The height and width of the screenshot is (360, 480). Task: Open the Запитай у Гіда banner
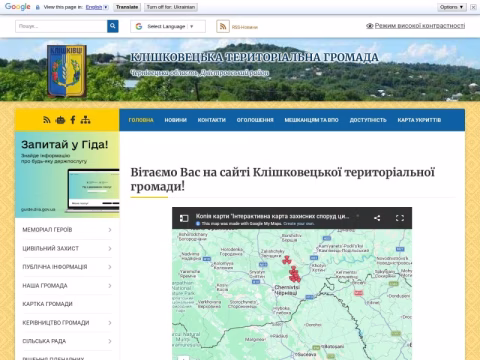pos(67,175)
